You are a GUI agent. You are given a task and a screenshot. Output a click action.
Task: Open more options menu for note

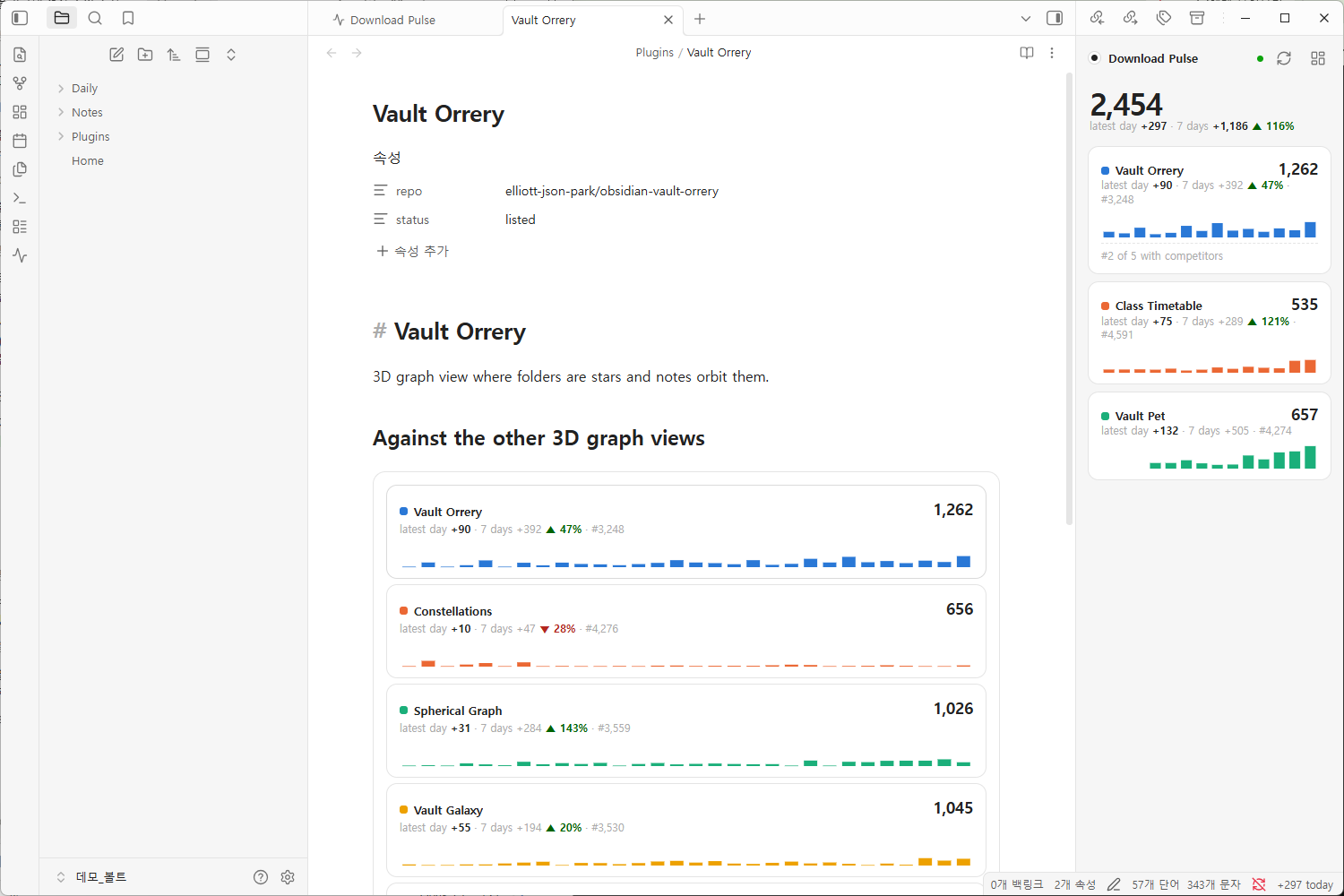pos(1052,53)
